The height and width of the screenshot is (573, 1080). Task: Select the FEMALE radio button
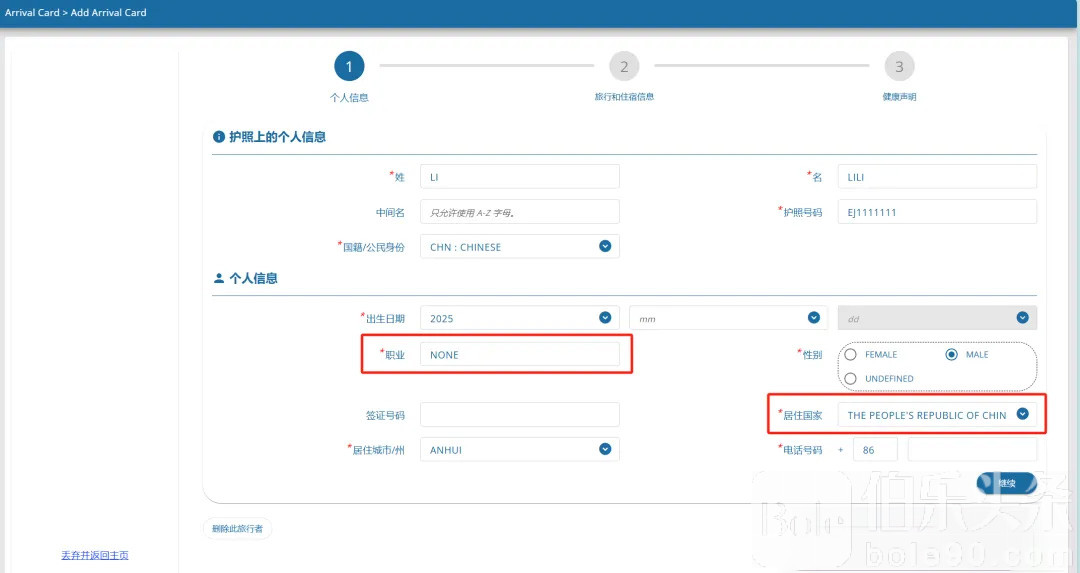click(x=851, y=354)
